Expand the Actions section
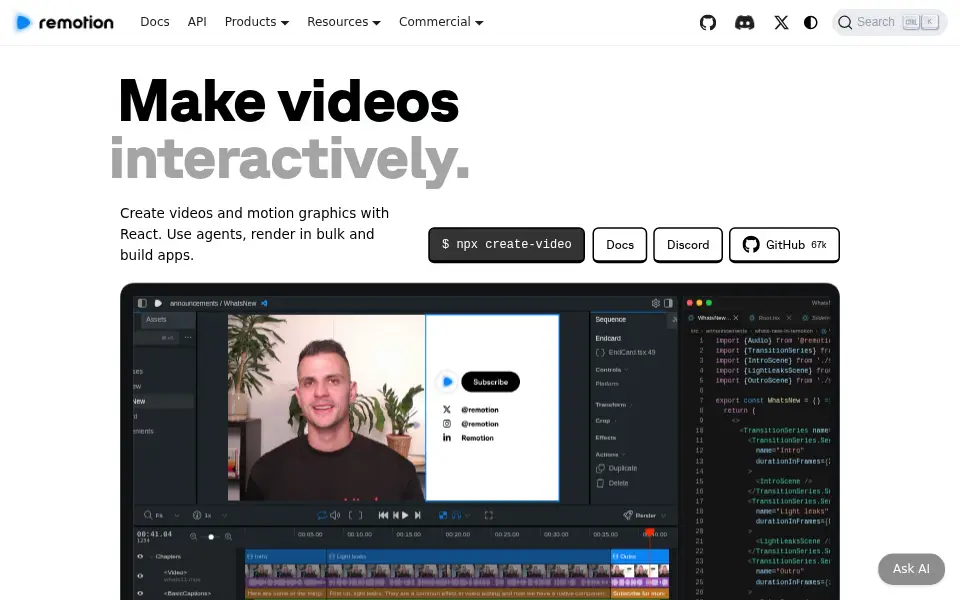This screenshot has height=600, width=960. coord(610,454)
